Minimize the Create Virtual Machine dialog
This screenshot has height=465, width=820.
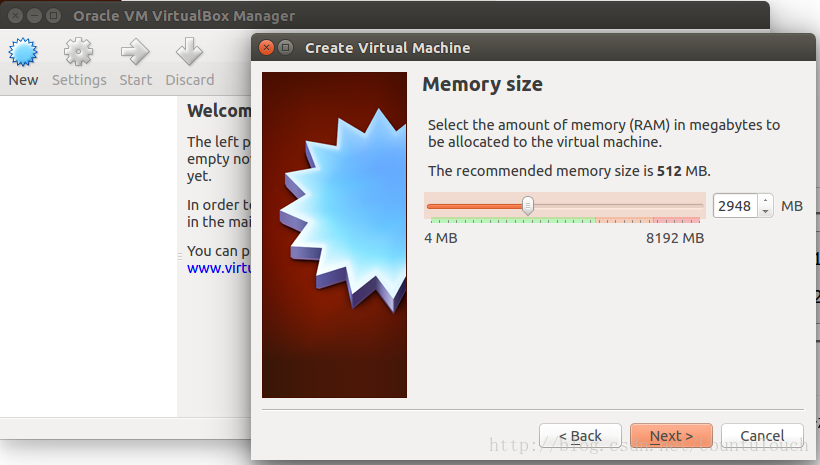click(285, 48)
